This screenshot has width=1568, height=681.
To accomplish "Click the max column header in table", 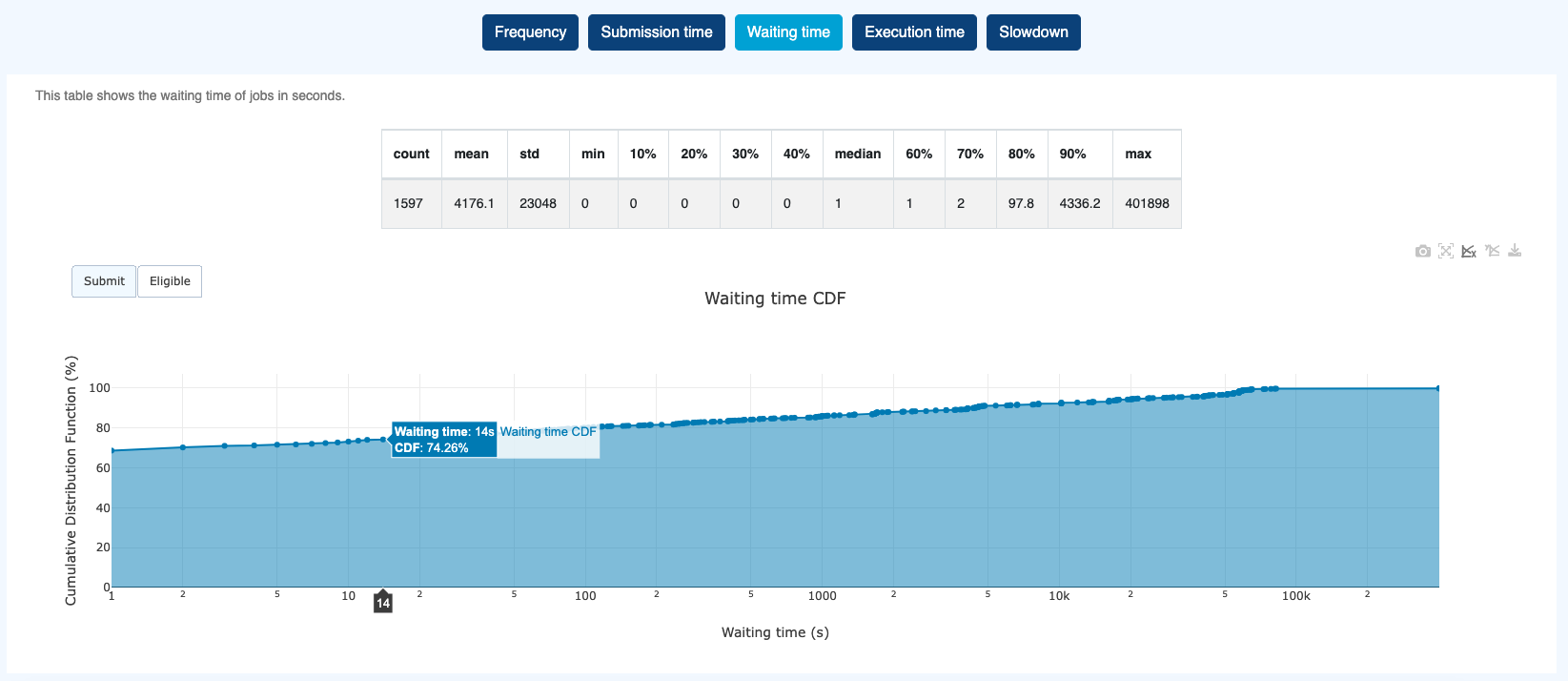I will tap(1137, 154).
